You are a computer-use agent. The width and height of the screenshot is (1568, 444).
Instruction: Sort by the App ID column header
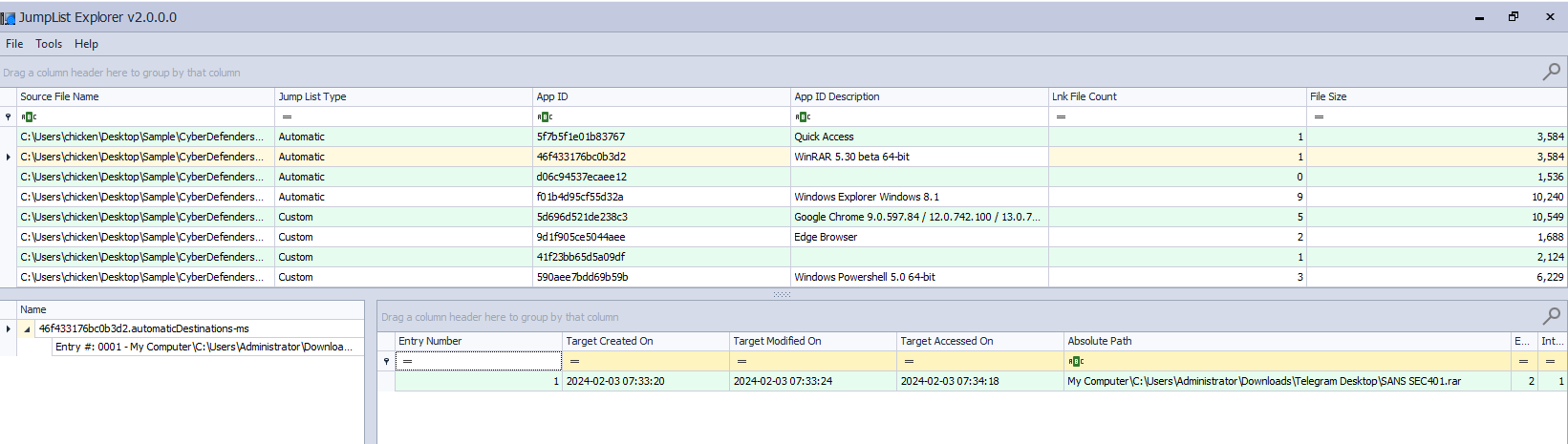pos(661,96)
